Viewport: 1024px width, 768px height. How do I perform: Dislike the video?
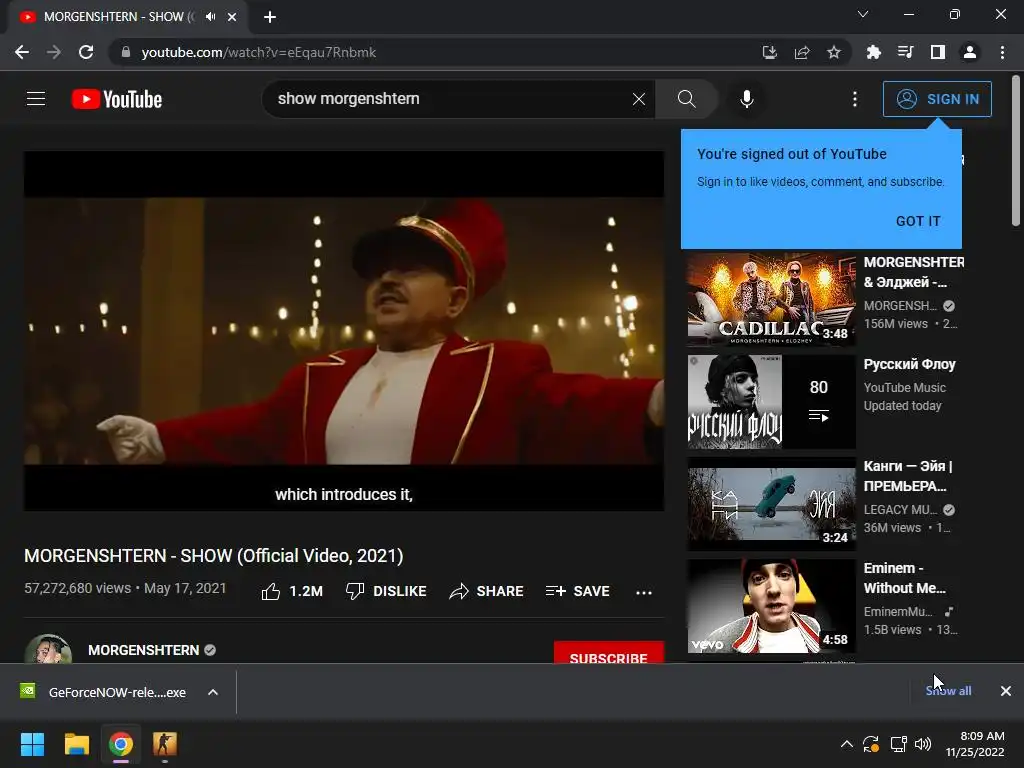tap(386, 591)
